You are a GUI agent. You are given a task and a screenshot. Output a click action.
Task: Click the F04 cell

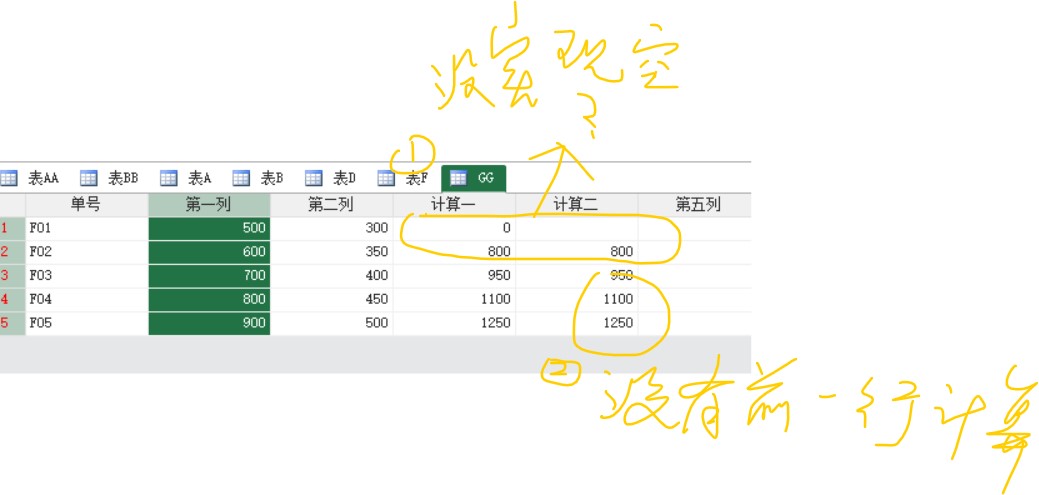(x=87, y=300)
